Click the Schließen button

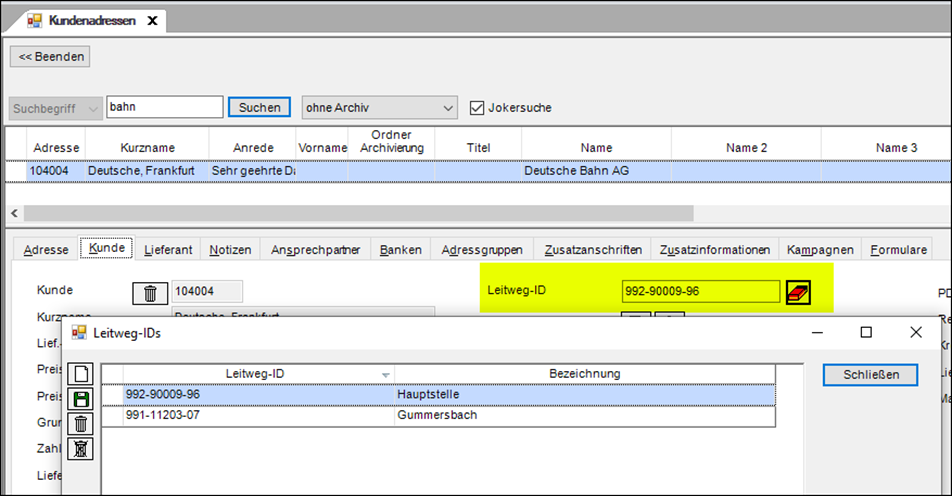tap(869, 374)
